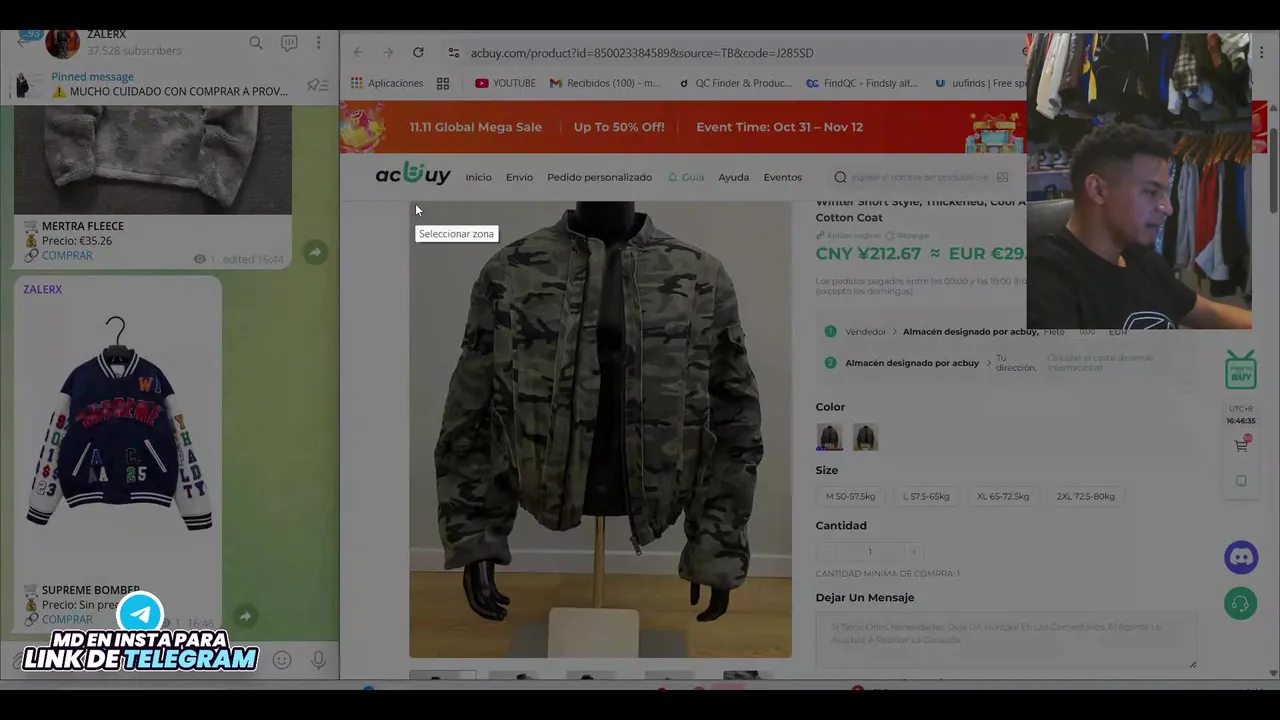Open the Recibidos Gmail bookmark
1280x720 pixels.
(x=606, y=83)
